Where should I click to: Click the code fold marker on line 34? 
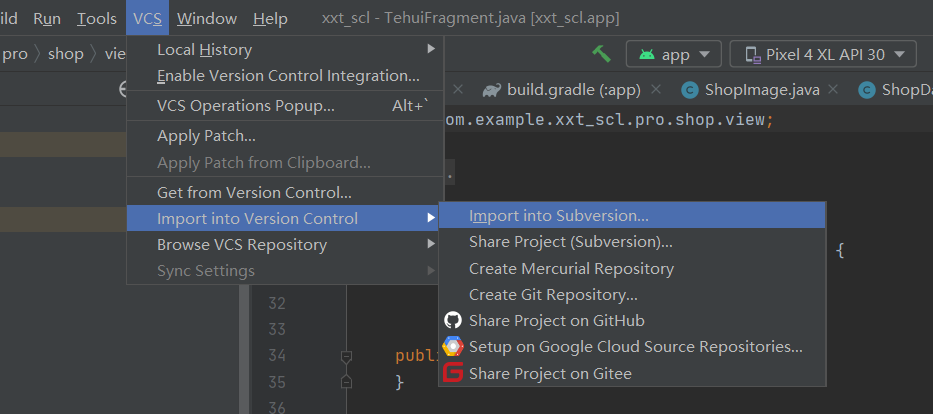click(346, 356)
